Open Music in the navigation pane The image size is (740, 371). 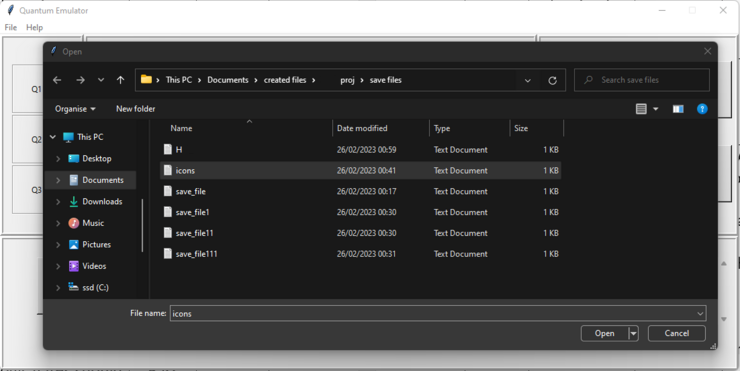click(93, 223)
